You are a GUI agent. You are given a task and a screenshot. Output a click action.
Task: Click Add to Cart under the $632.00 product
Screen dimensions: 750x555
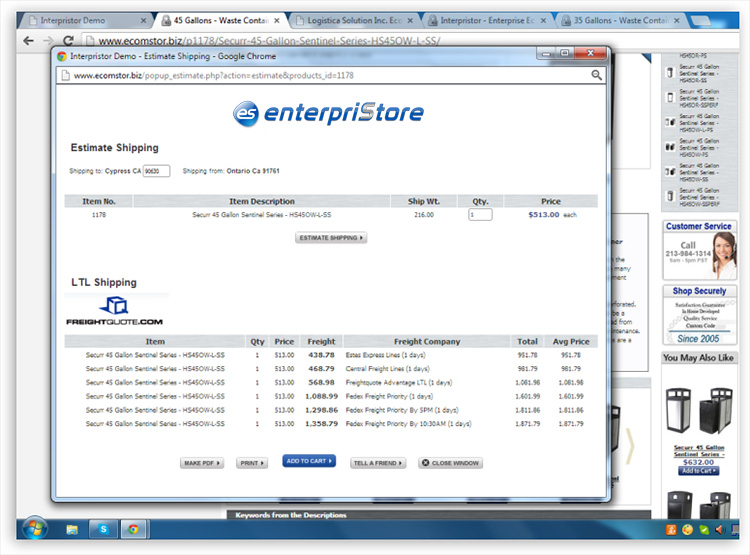coord(698,471)
